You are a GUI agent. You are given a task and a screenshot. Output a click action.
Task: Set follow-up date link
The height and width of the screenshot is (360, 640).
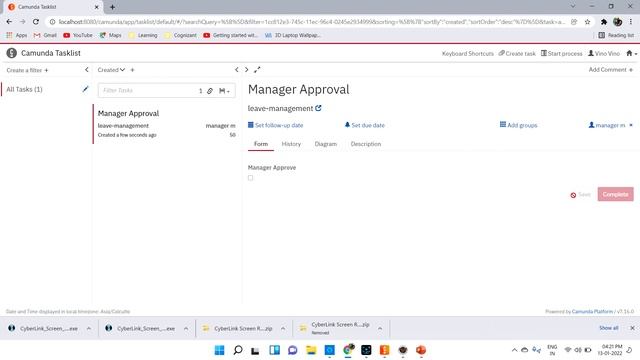pos(276,125)
